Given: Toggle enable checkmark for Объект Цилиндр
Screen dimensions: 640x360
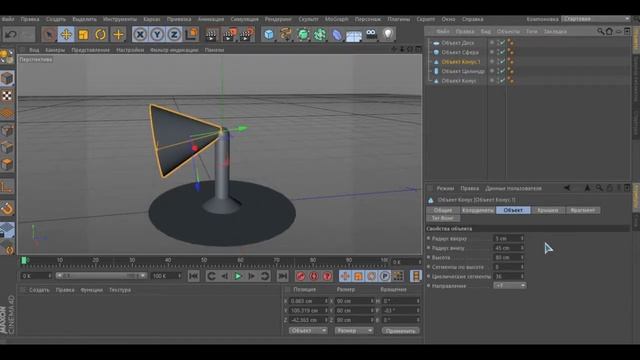Looking at the screenshot, I should coord(502,71).
